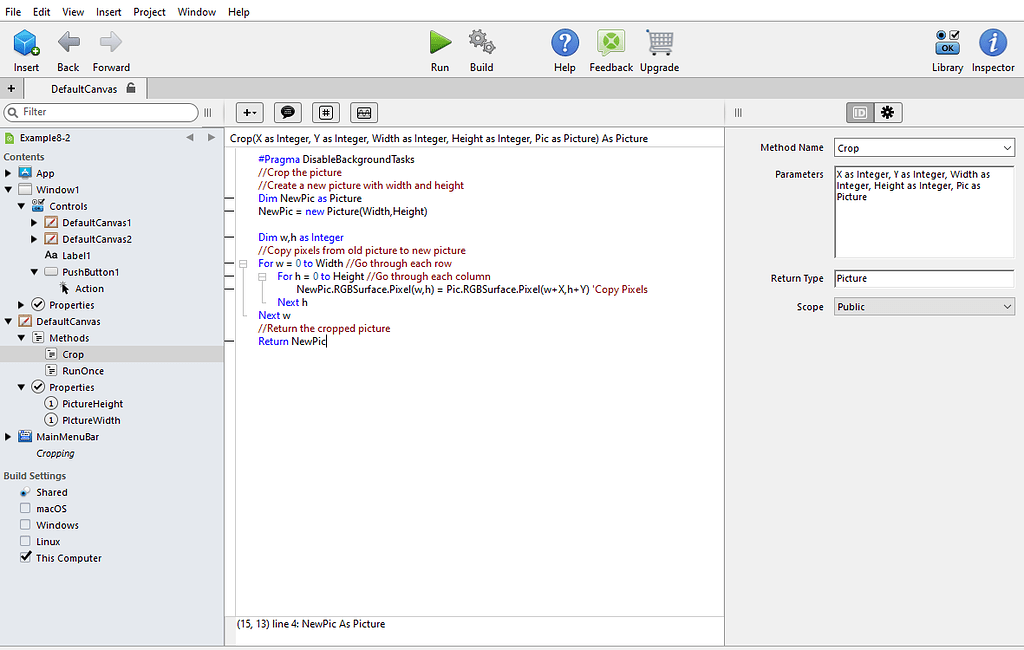
Task: Click inside the Filter search field
Action: [x=100, y=112]
